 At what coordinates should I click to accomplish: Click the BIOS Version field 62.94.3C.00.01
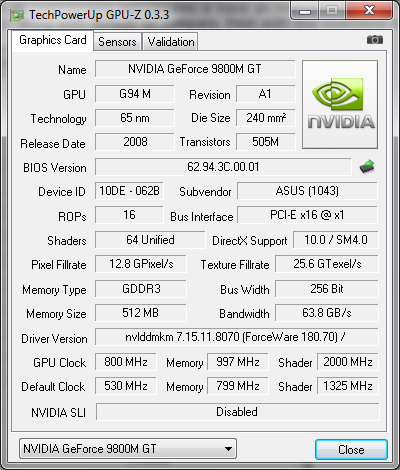click(x=223, y=167)
